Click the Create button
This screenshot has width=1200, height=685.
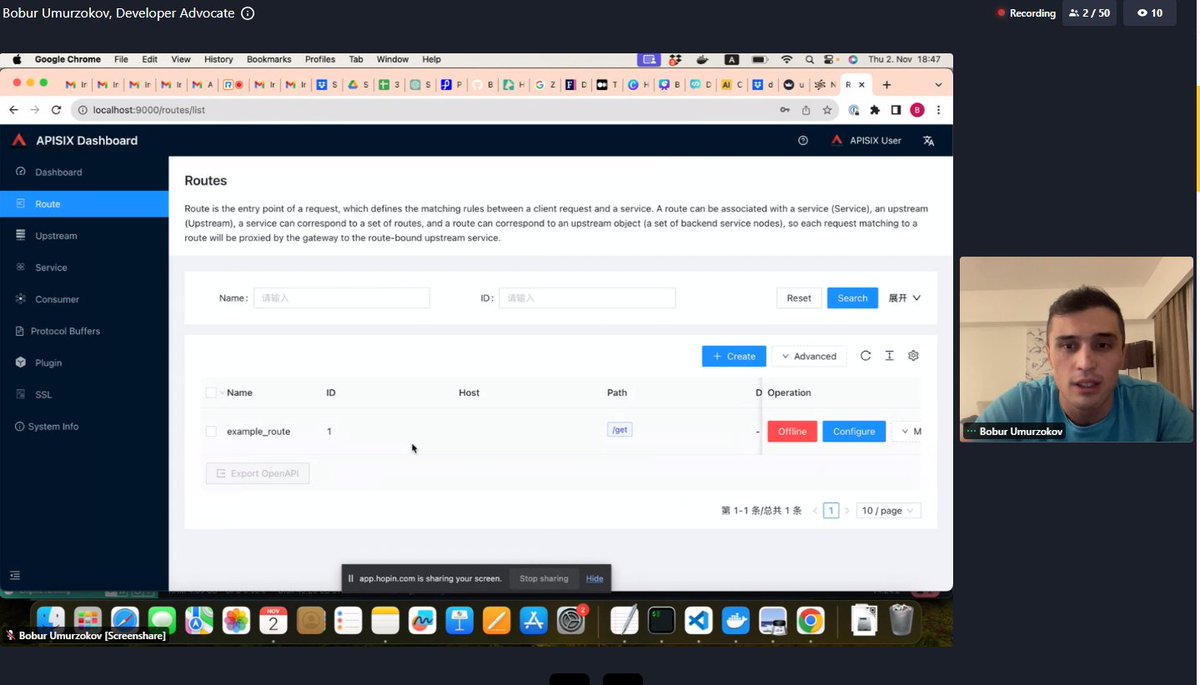(734, 356)
